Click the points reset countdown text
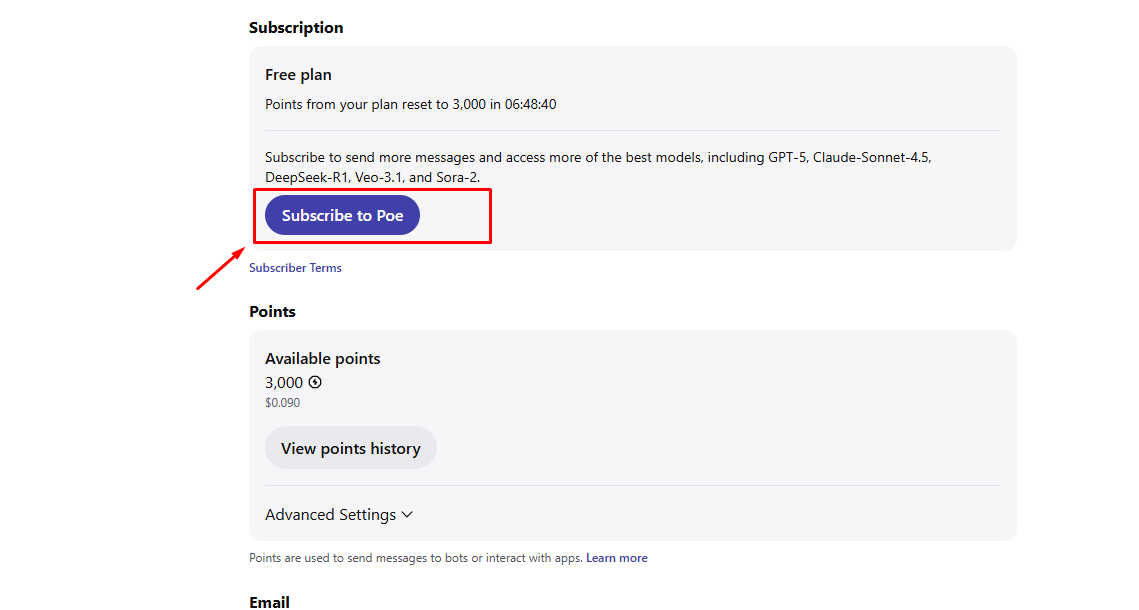Screen dimensions: 1139x610 coord(410,104)
